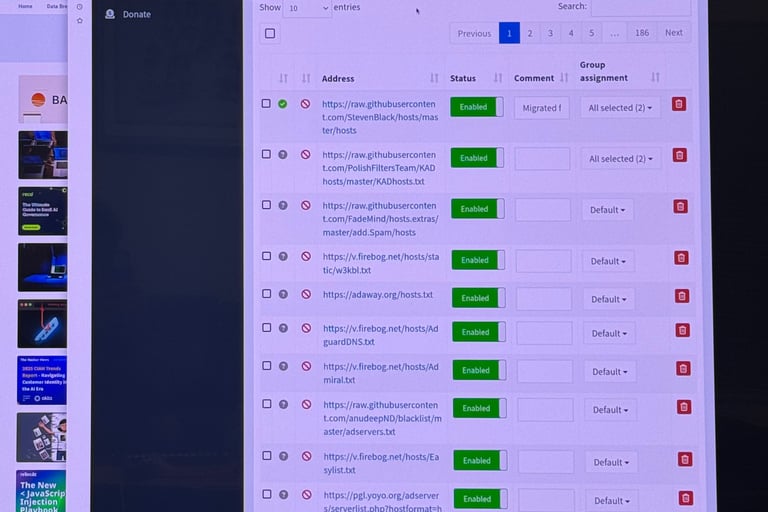The height and width of the screenshot is (512, 768).
Task: Open Default group dropdown for FadeMind row
Action: [608, 210]
